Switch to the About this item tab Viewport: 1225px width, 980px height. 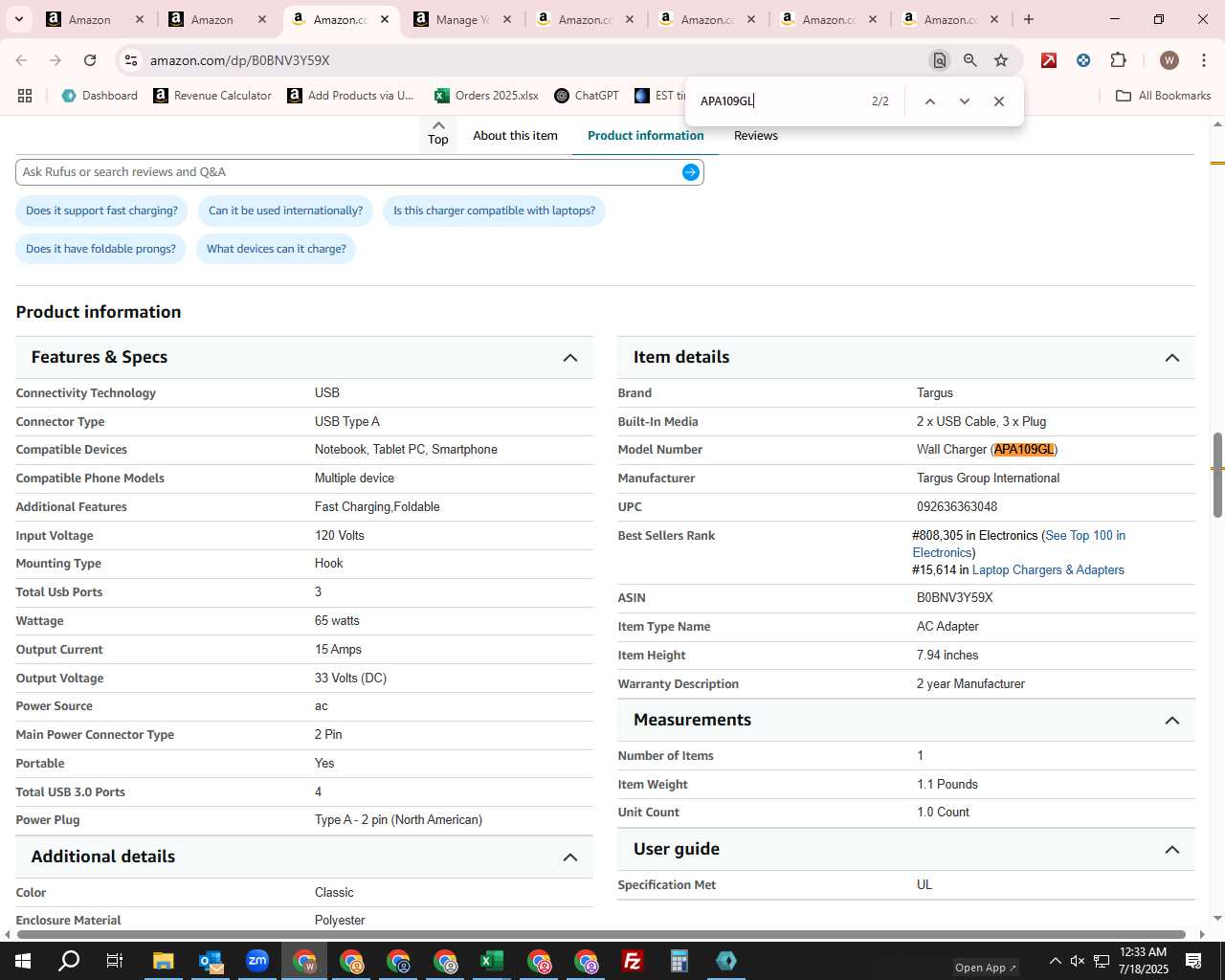tap(515, 136)
